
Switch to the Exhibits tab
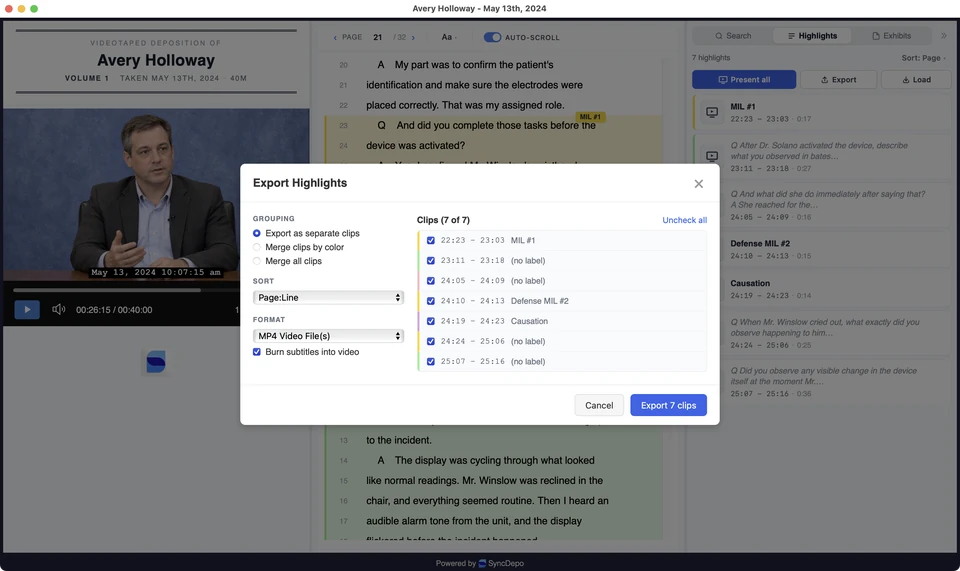click(891, 36)
